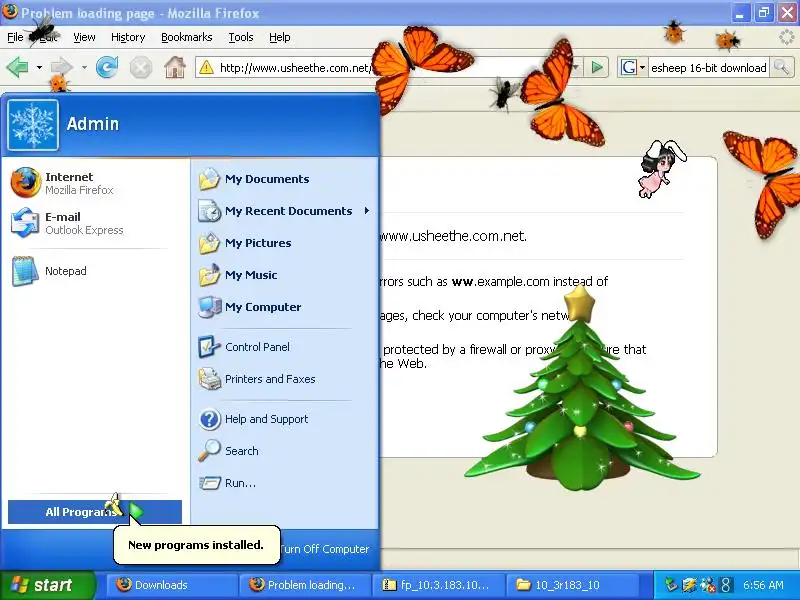Open Printers and Faxes
This screenshot has width=800, height=600.
pyautogui.click(x=285, y=379)
